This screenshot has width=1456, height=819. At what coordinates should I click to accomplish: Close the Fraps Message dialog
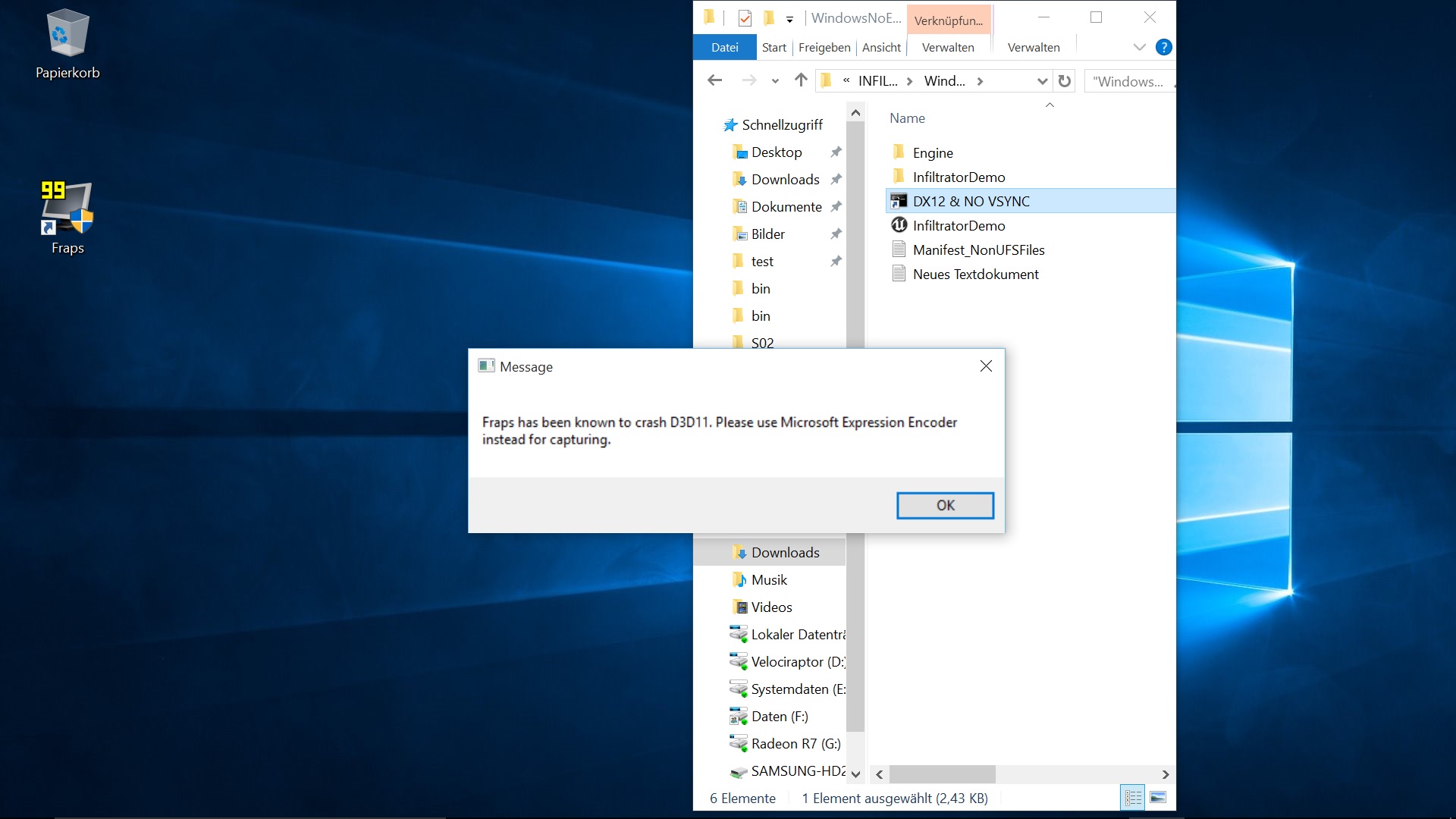(x=986, y=366)
